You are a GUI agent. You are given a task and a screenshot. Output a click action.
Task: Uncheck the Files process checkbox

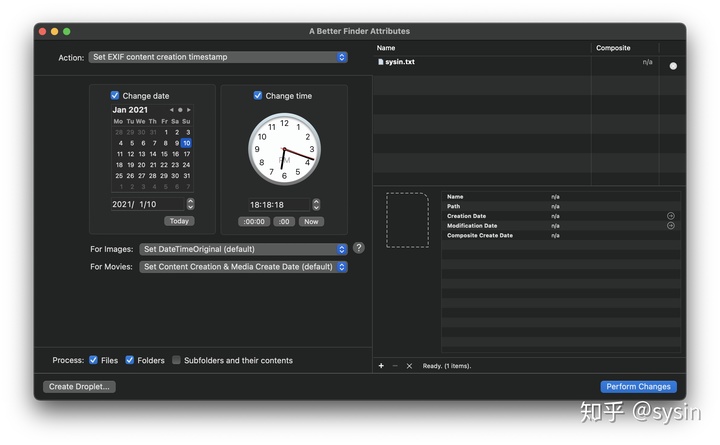click(x=93, y=360)
